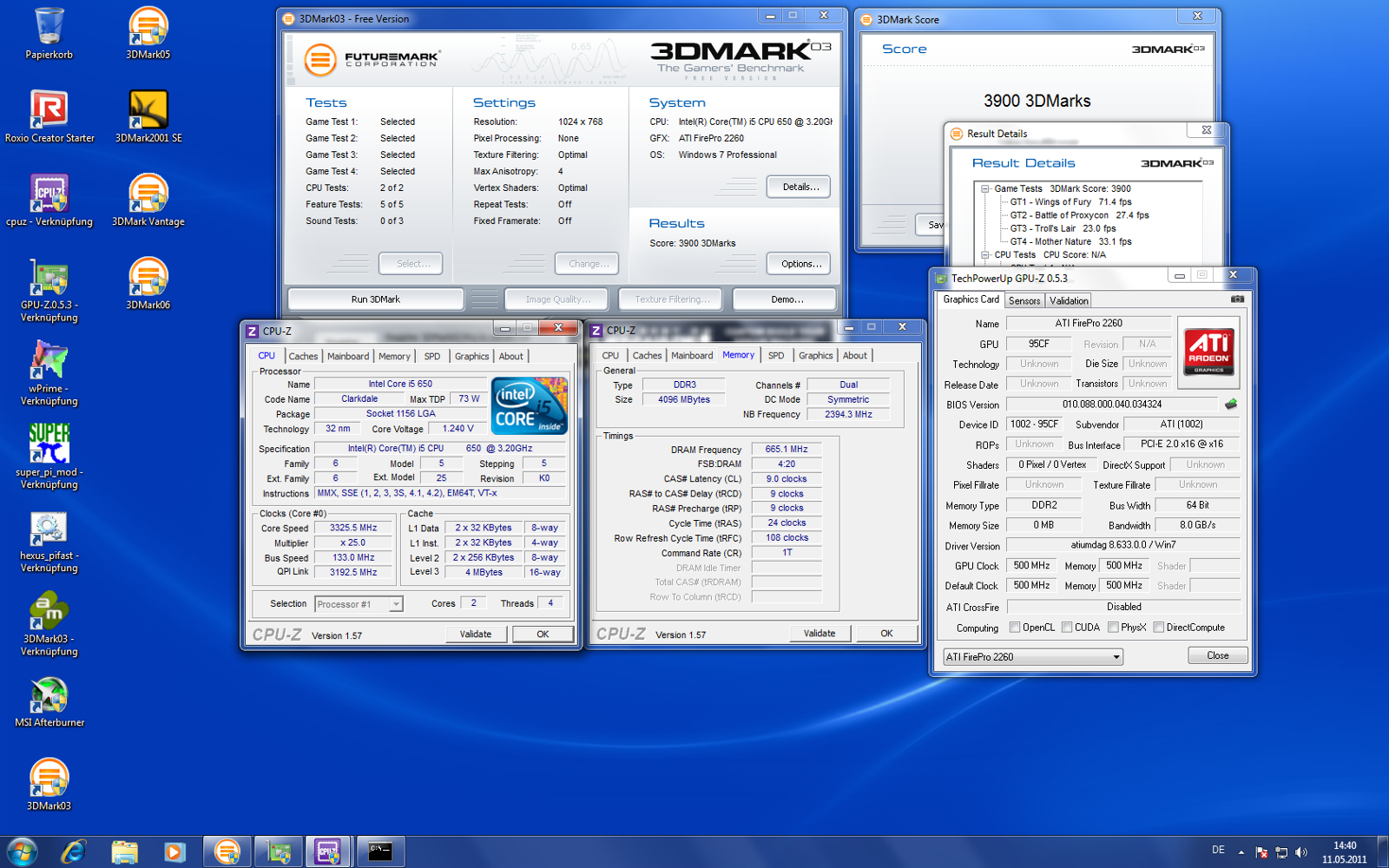Enable the OpenCL checkbox in GPU-Z
Viewport: 1389px width, 868px height.
pyautogui.click(x=1015, y=627)
